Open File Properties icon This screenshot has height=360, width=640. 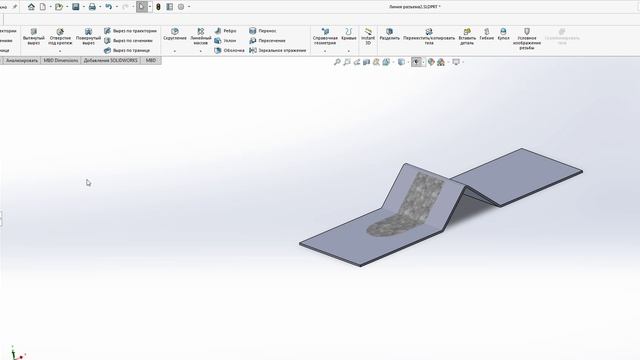tap(170, 7)
